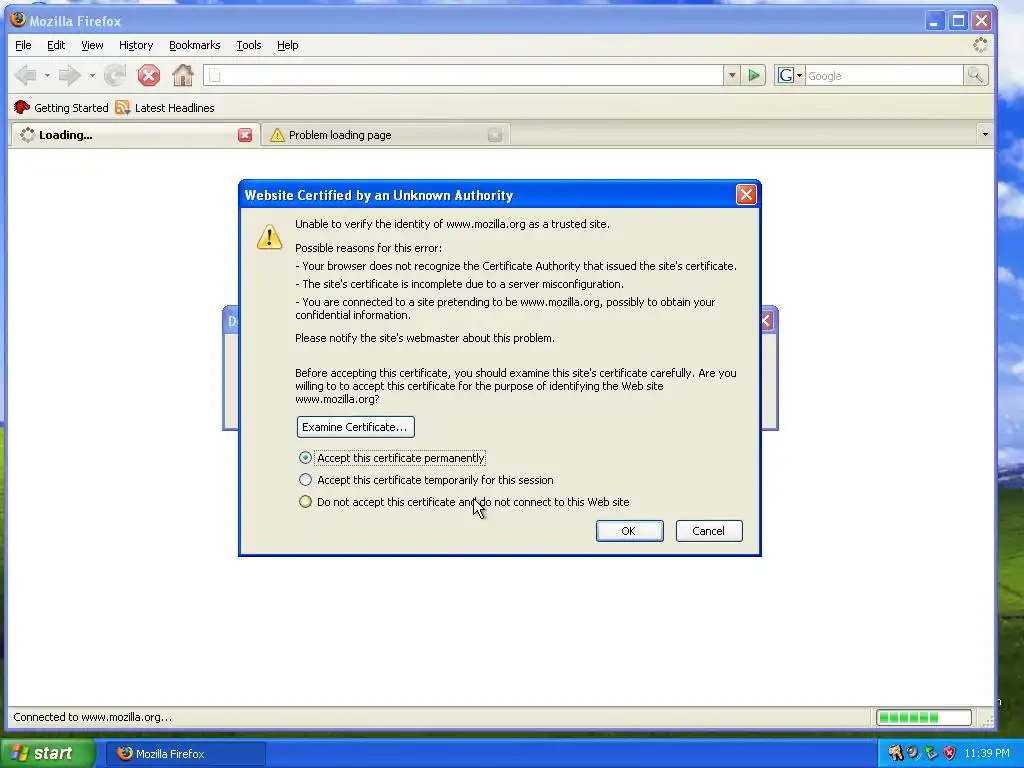
Task: Open the Latest Headlines feed bookmark
Action: tap(165, 108)
